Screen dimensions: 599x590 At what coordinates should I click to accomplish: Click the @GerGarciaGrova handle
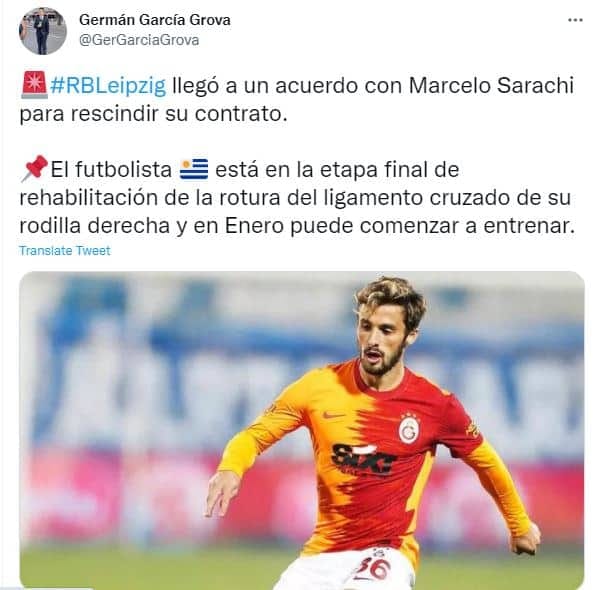139,40
